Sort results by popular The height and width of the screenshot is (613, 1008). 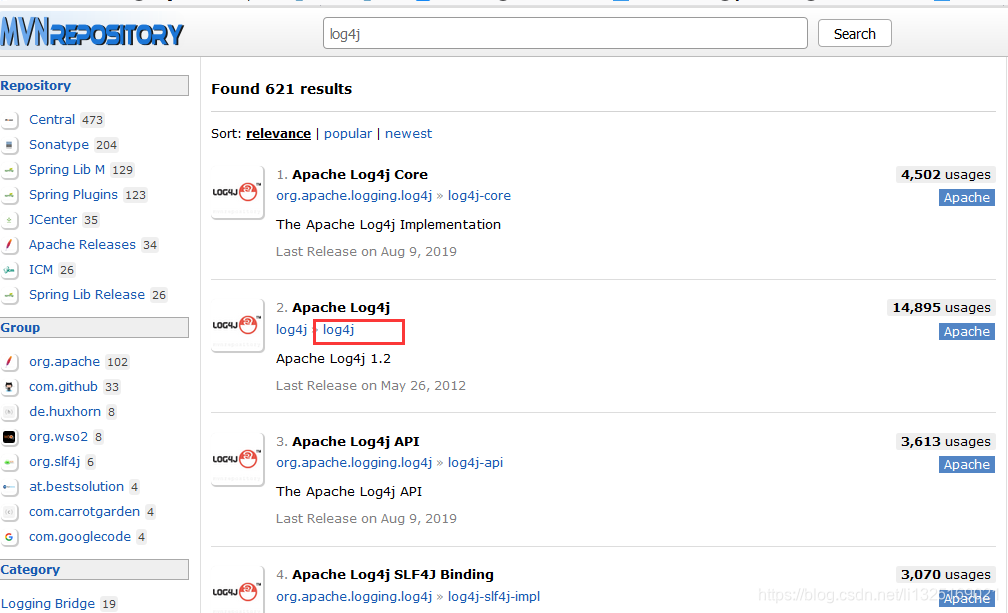pyautogui.click(x=348, y=133)
